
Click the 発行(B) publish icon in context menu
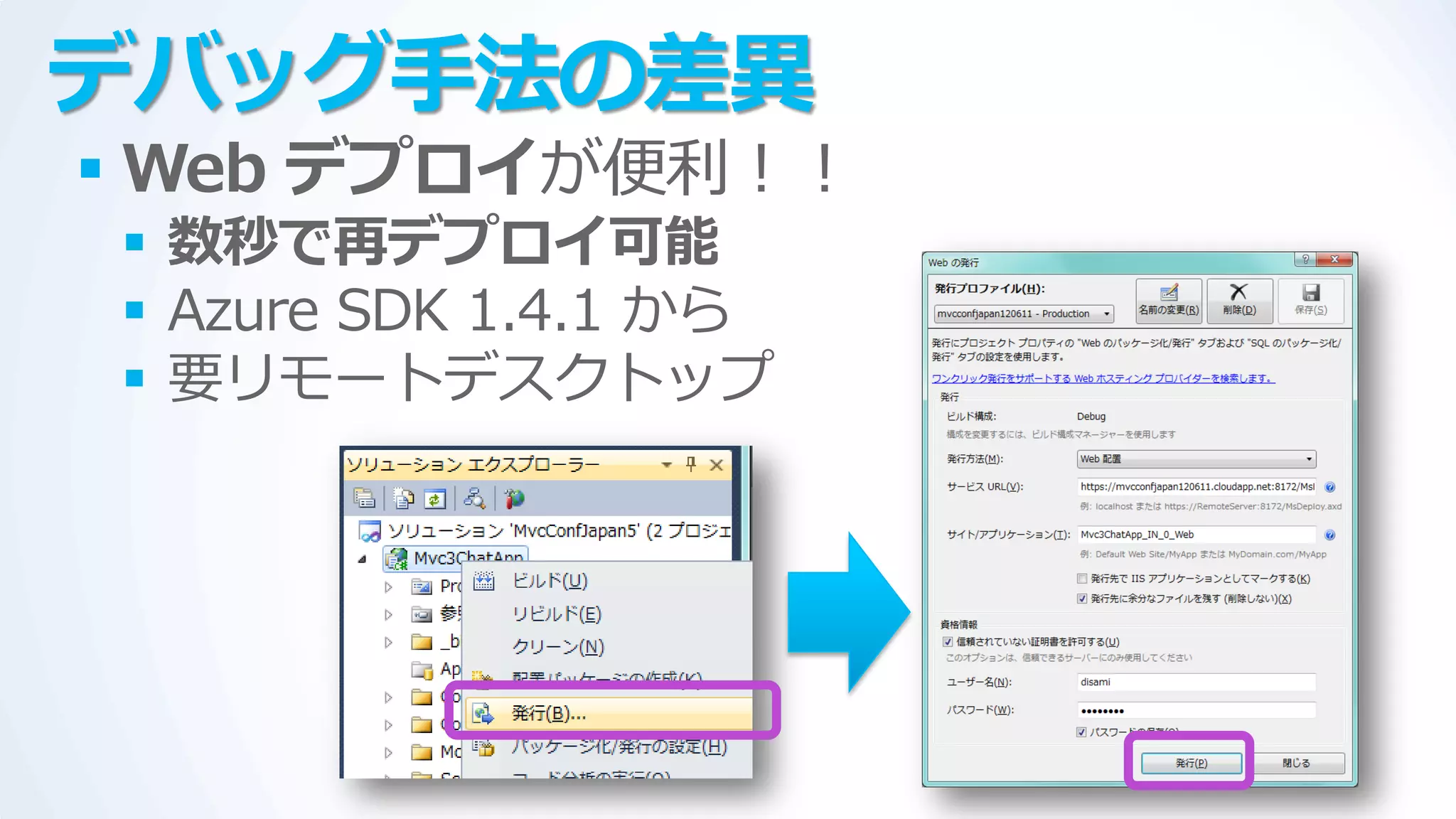click(x=483, y=713)
